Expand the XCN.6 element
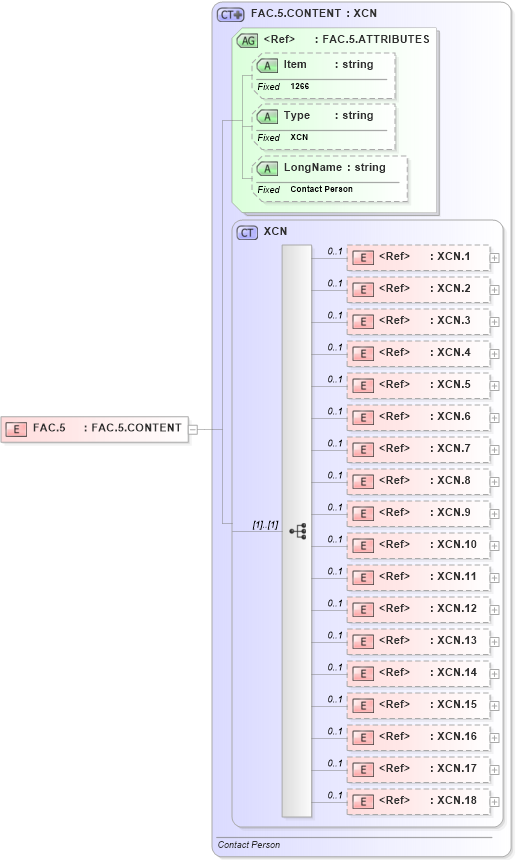516x860 pixels. [x=495, y=418]
